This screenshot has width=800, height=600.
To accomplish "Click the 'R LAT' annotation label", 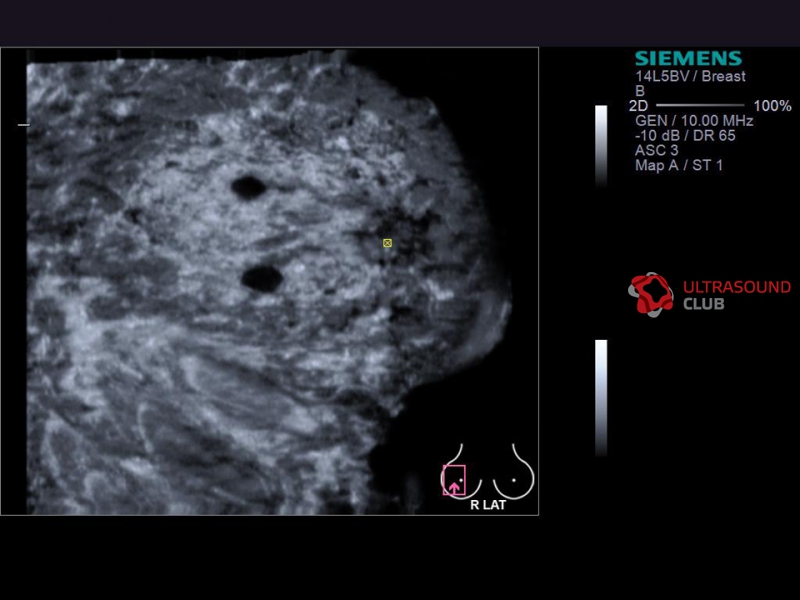I will click(x=488, y=505).
